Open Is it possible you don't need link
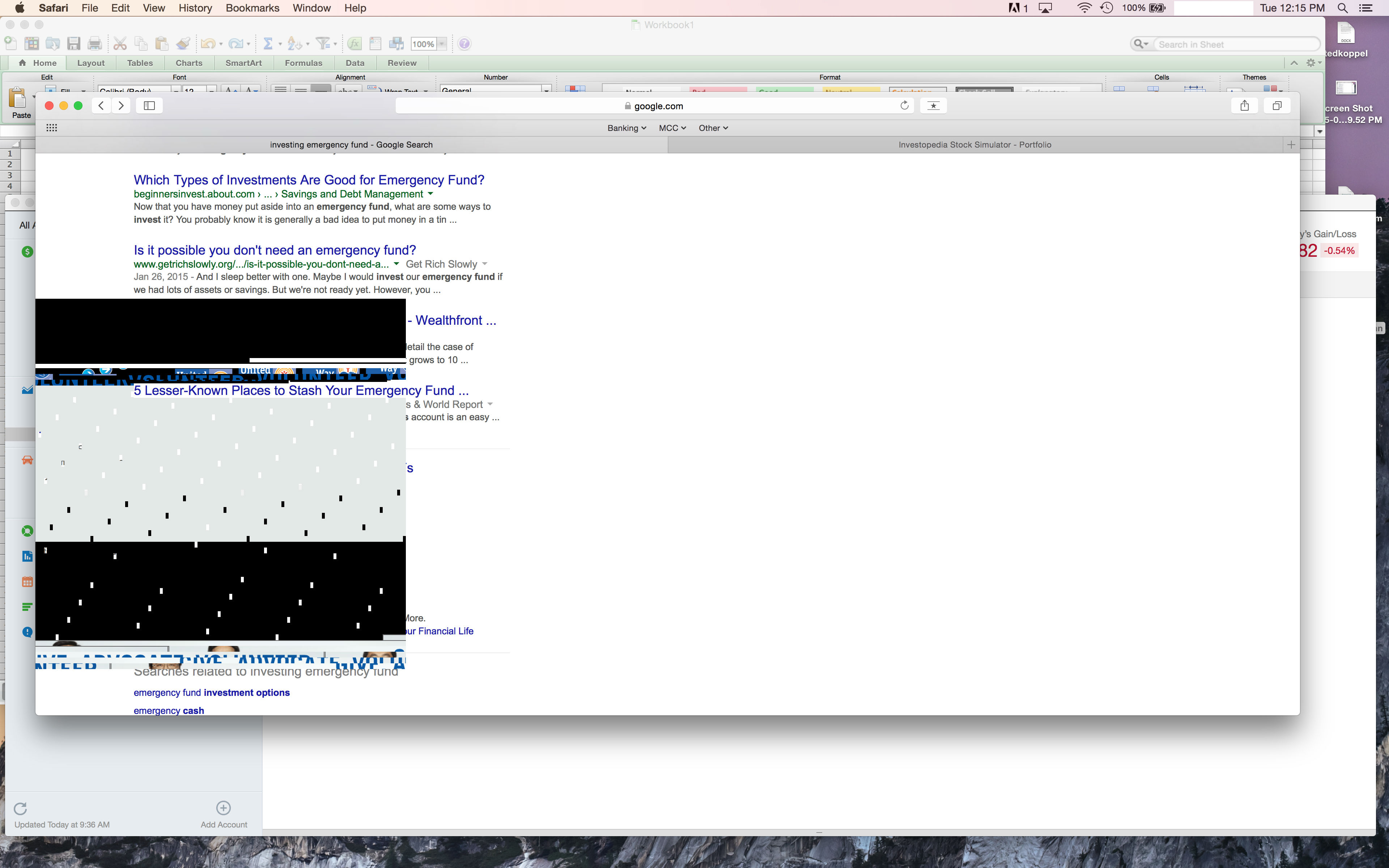Viewport: 1389px width, 868px height. 275,250
